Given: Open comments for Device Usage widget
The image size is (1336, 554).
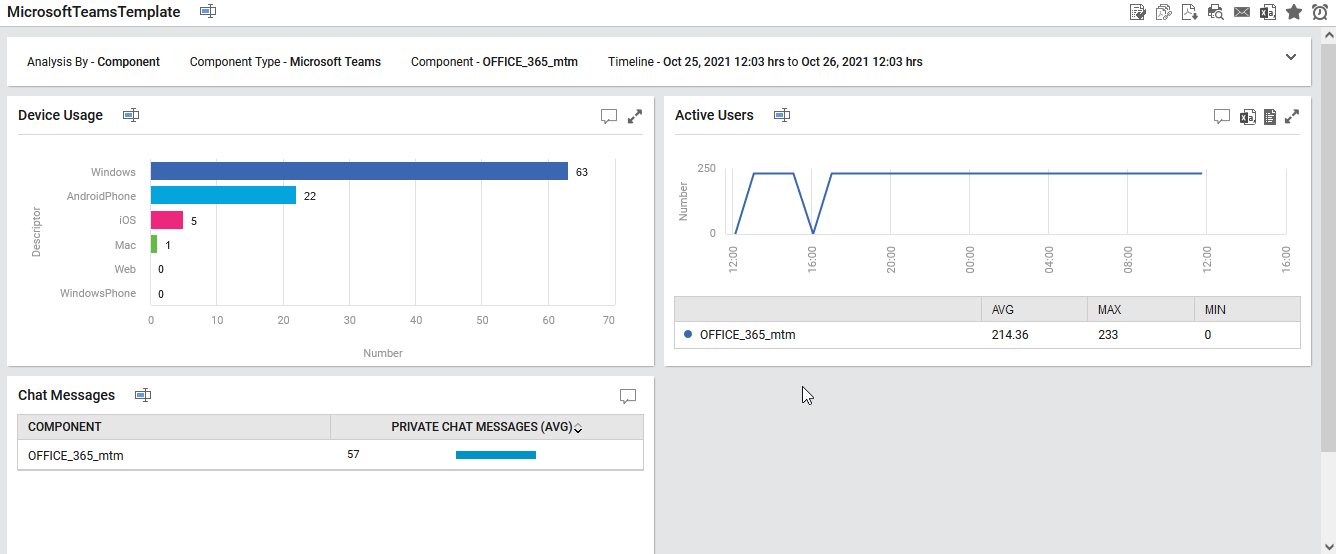Looking at the screenshot, I should click(x=608, y=117).
